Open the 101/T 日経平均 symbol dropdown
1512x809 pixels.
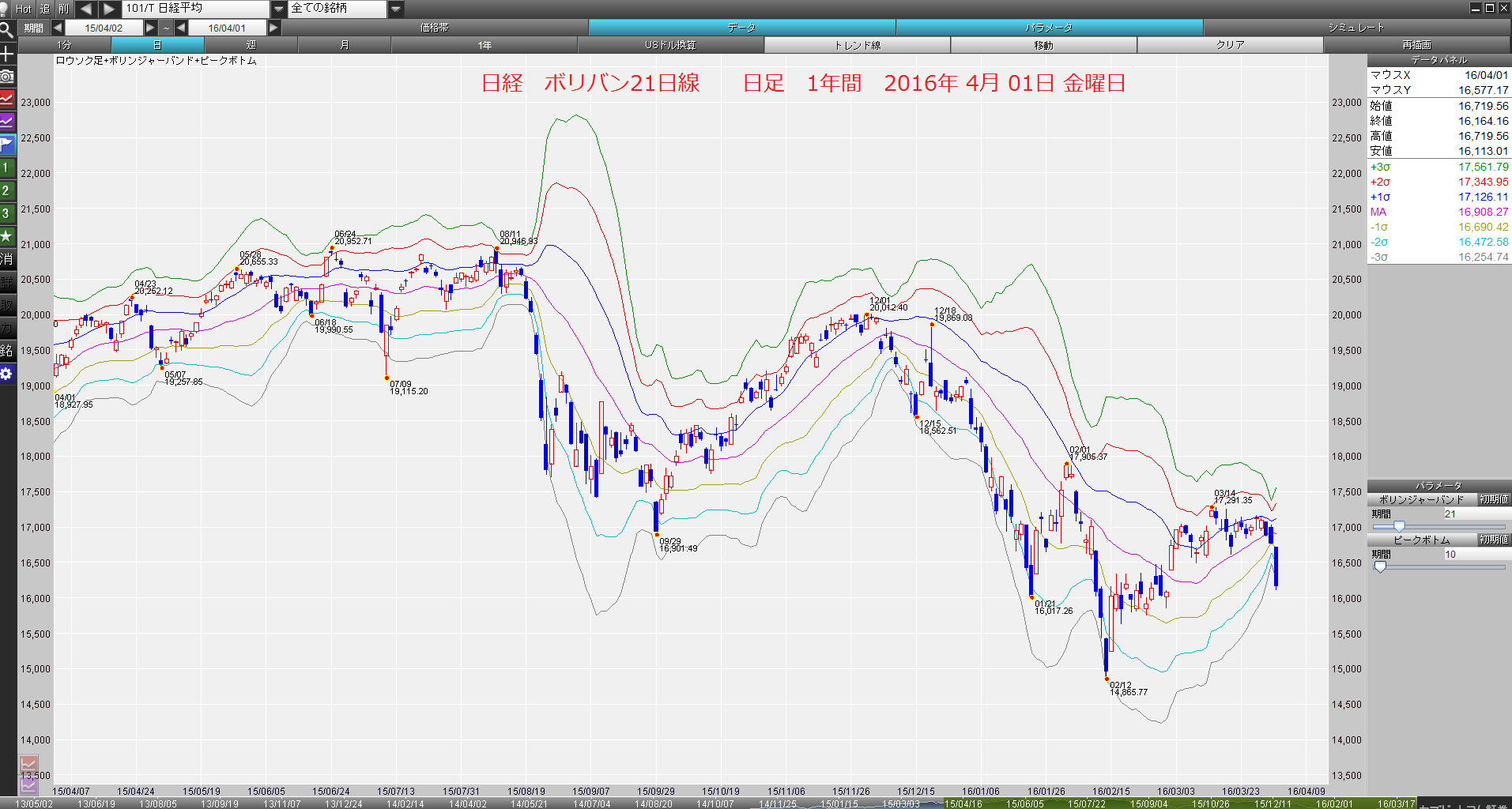pyautogui.click(x=278, y=9)
